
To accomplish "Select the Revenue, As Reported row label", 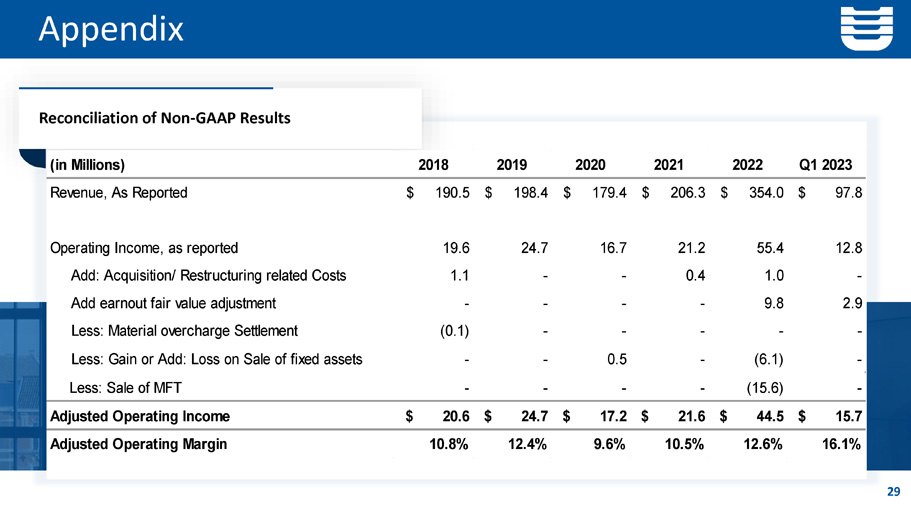I will click(118, 193).
